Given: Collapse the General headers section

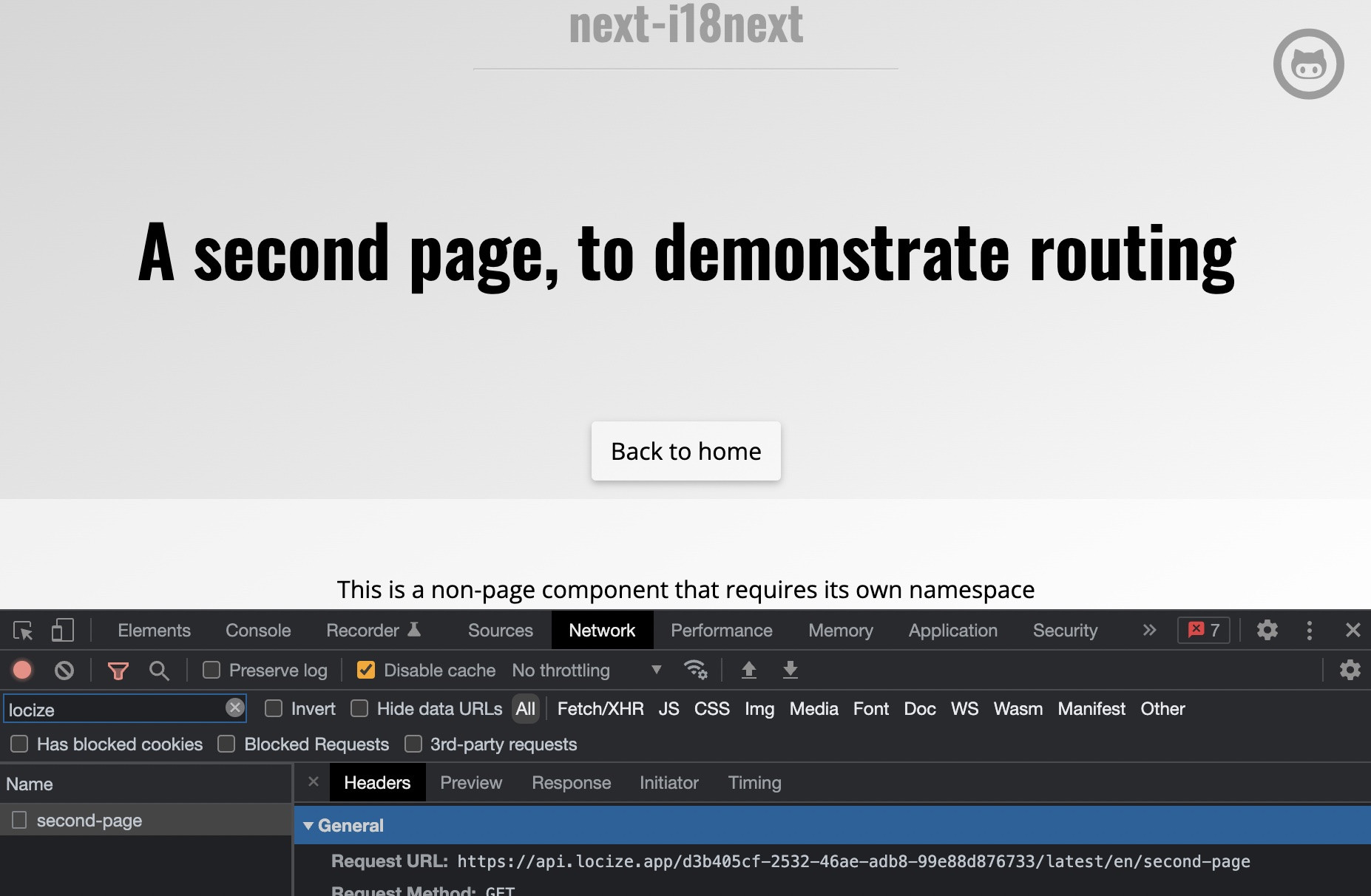Looking at the screenshot, I should pyautogui.click(x=309, y=826).
